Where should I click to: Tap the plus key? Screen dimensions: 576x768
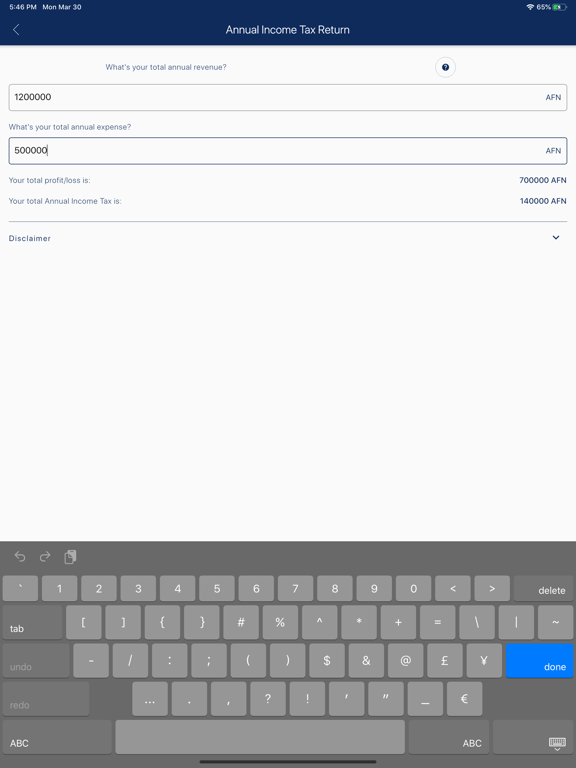pos(398,622)
